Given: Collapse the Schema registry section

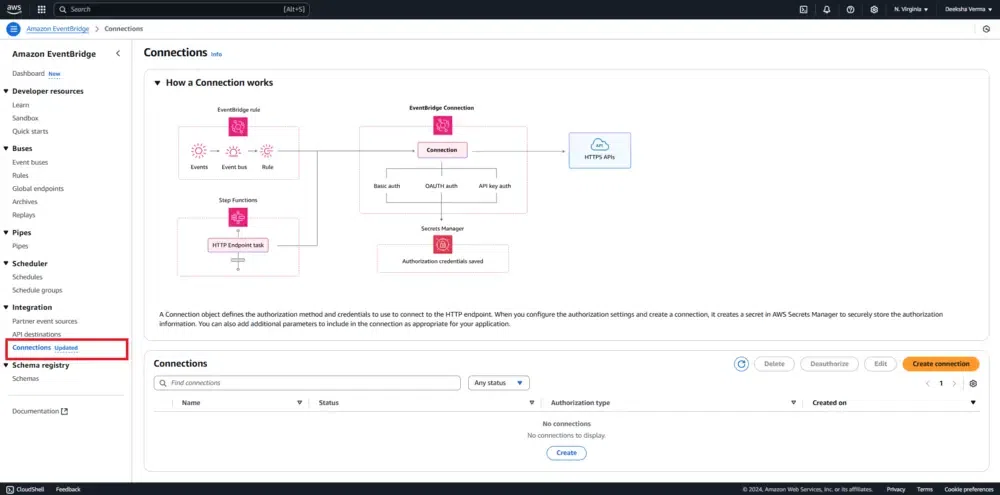Looking at the screenshot, I should pos(6,366).
